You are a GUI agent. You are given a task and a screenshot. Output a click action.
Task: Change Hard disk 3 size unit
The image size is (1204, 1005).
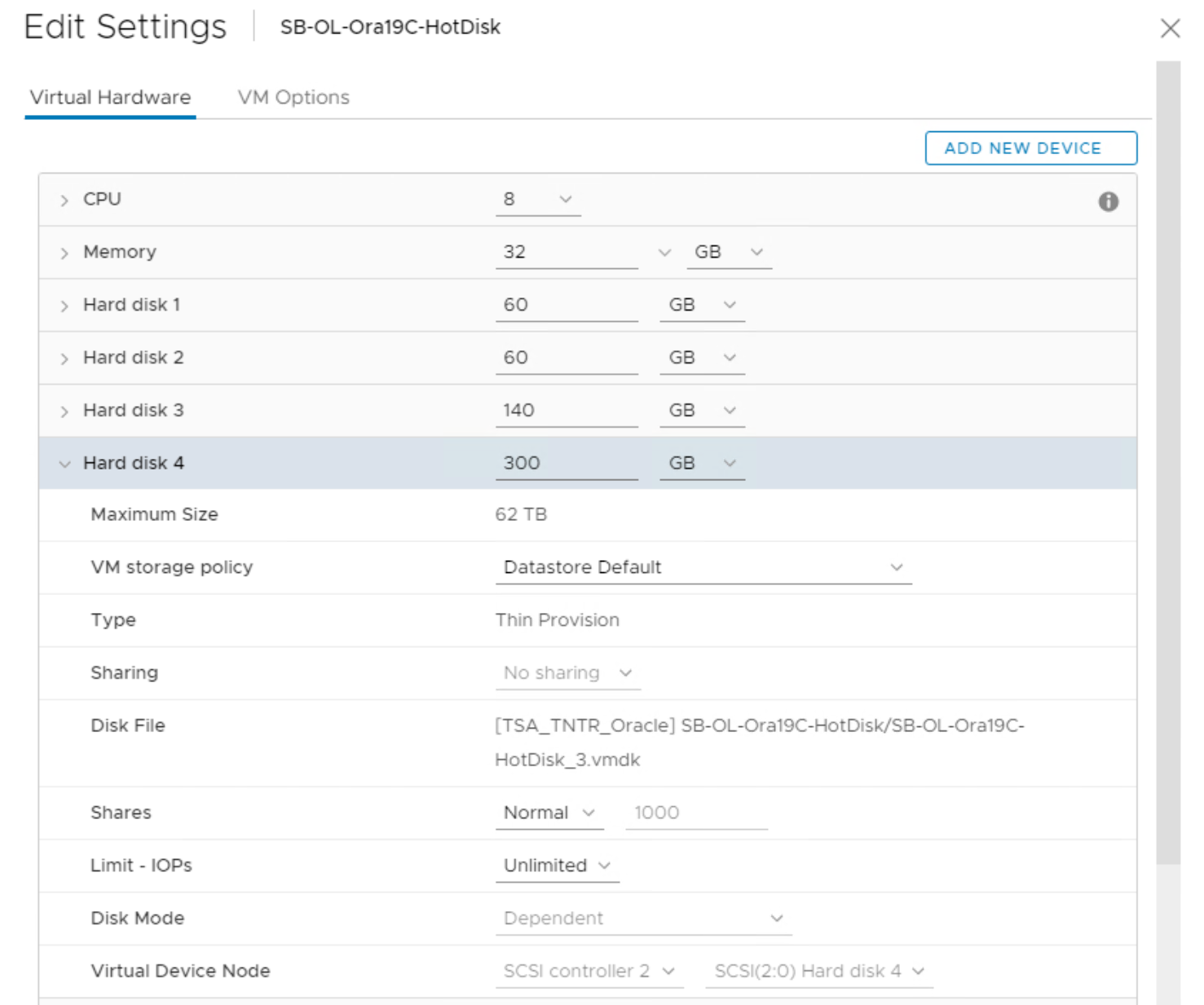[702, 411]
